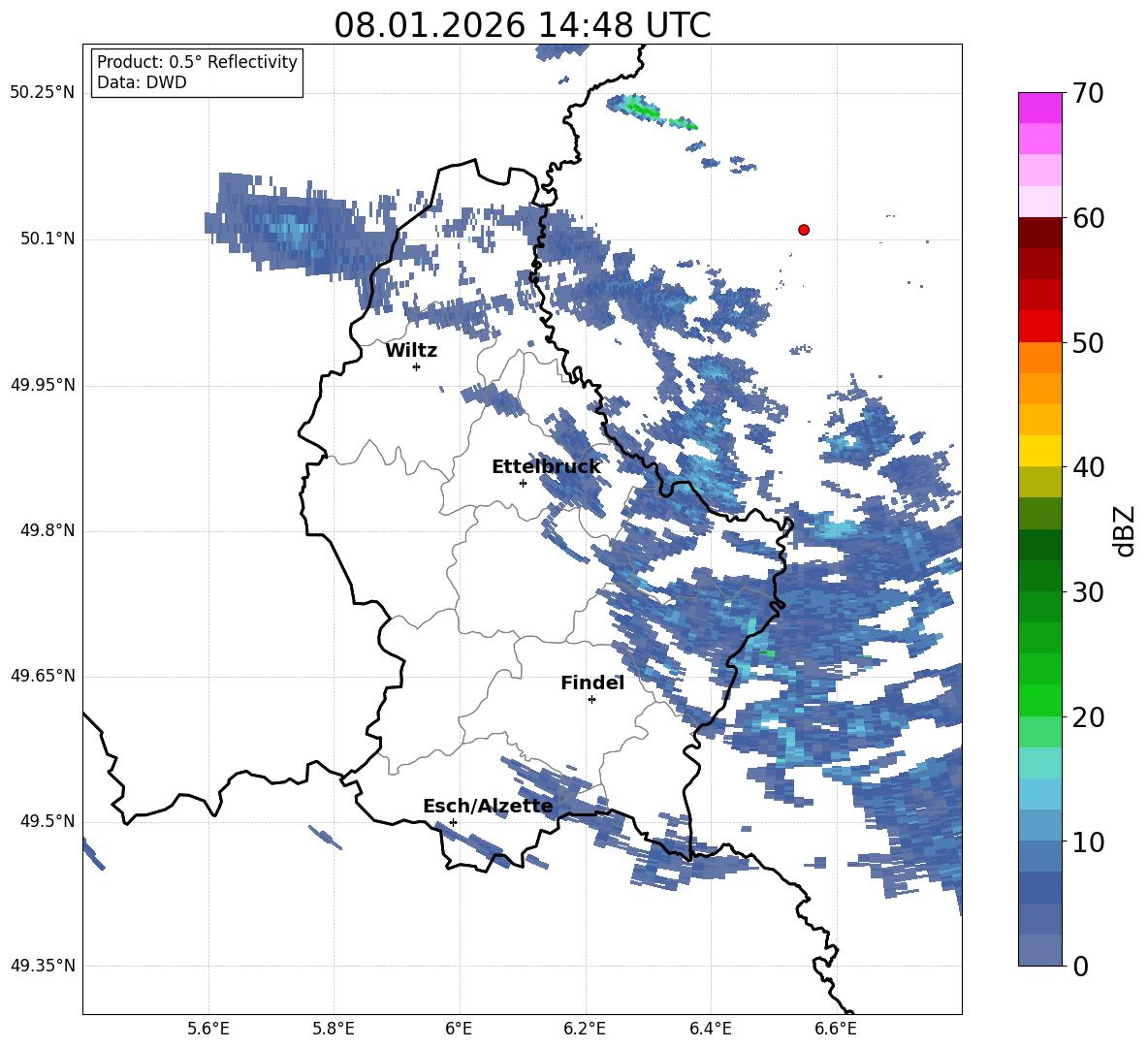Click the 6.2°E longitude label

click(585, 1029)
